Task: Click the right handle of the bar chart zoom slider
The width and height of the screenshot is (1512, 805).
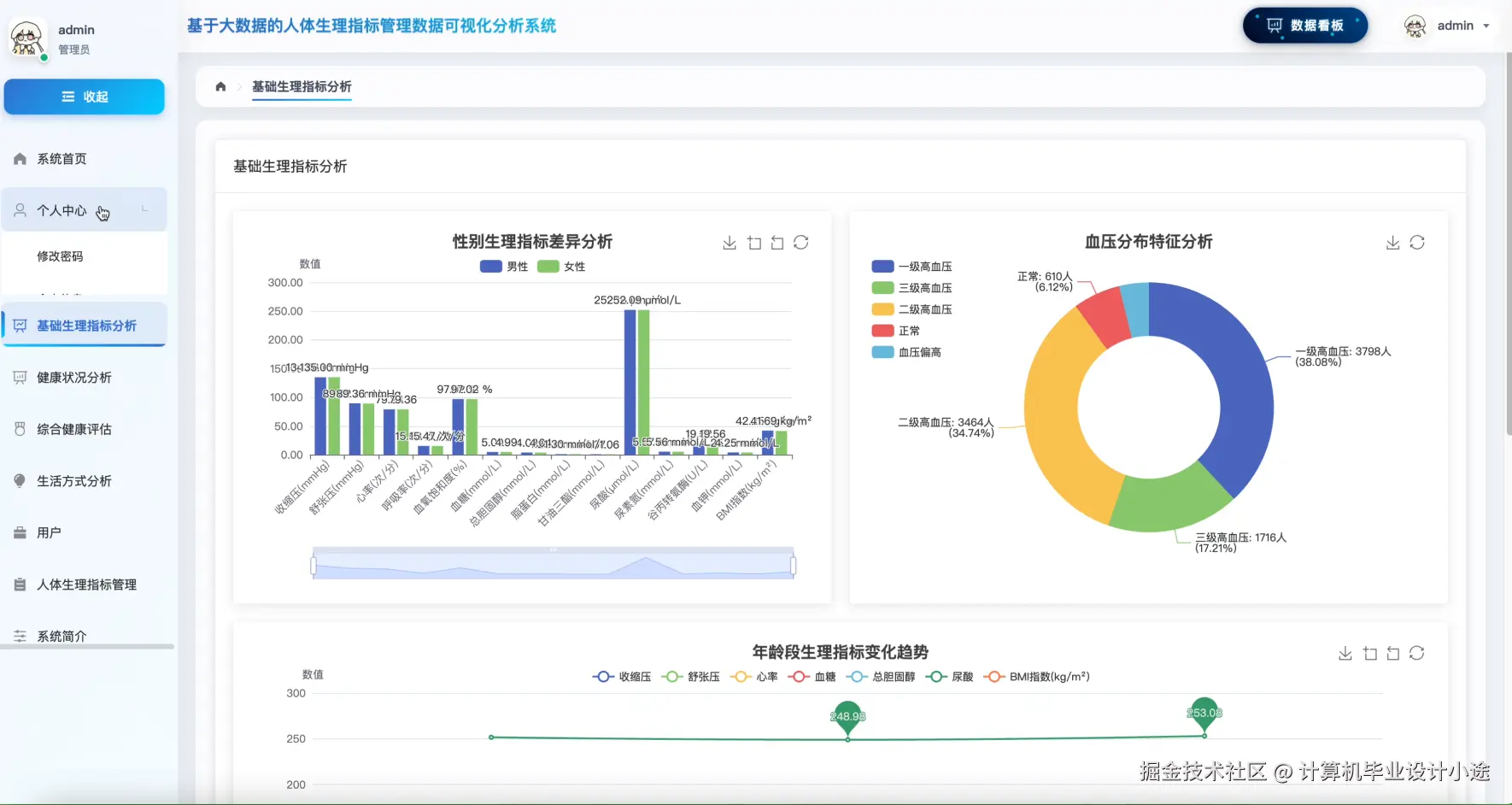Action: [x=794, y=566]
